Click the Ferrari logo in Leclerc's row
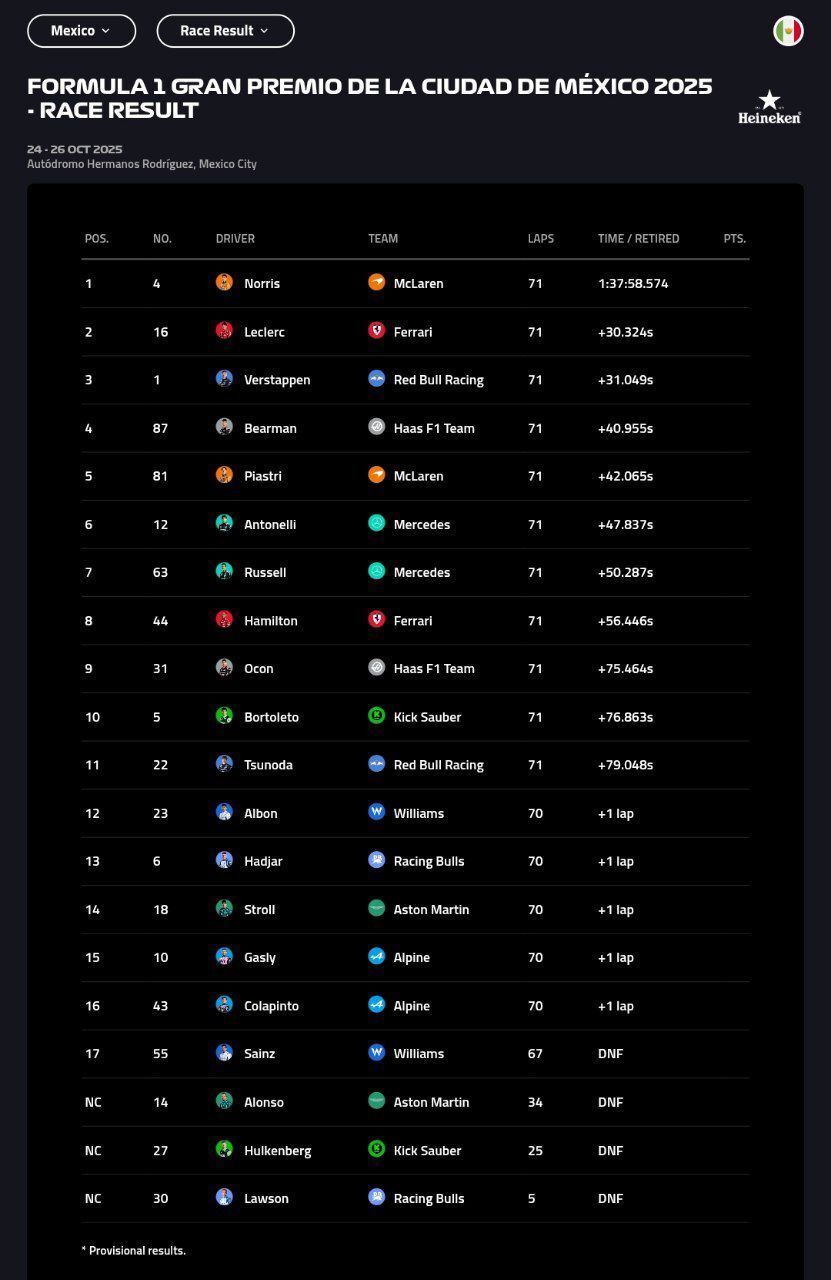 [376, 331]
